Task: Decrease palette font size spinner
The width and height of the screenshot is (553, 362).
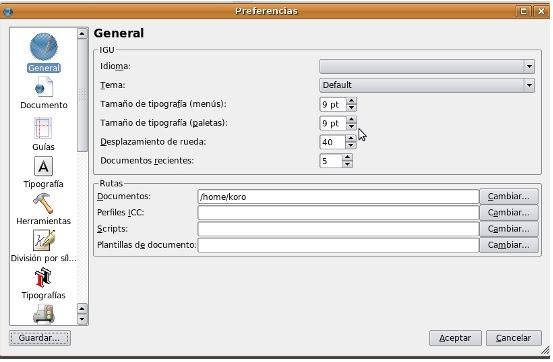Action: tap(351, 126)
